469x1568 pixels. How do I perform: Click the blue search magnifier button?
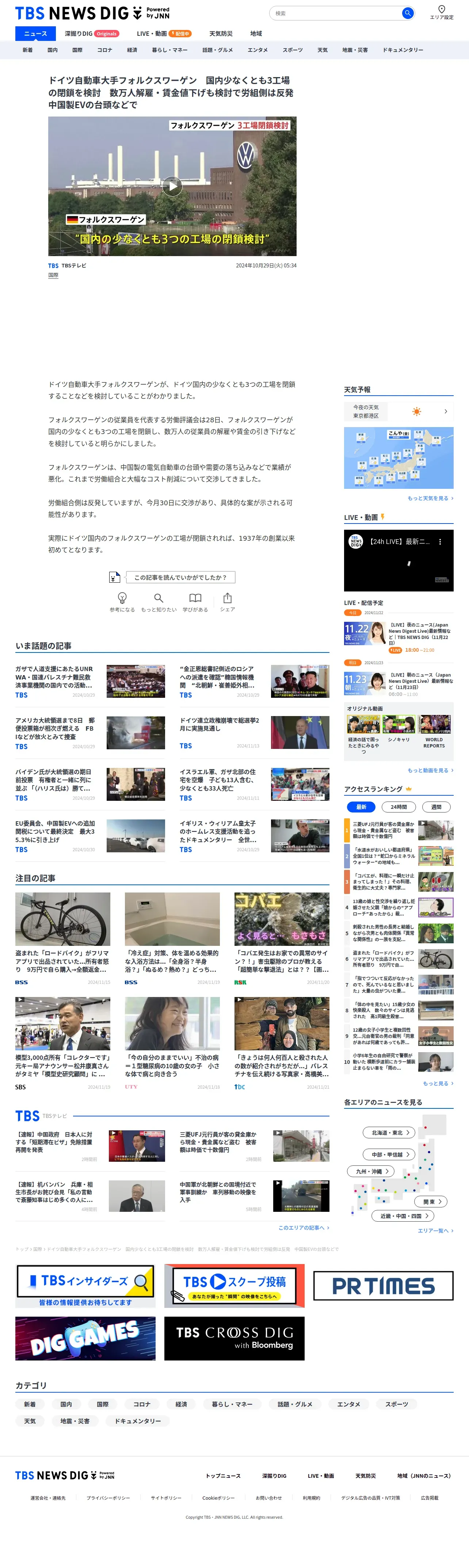(408, 13)
